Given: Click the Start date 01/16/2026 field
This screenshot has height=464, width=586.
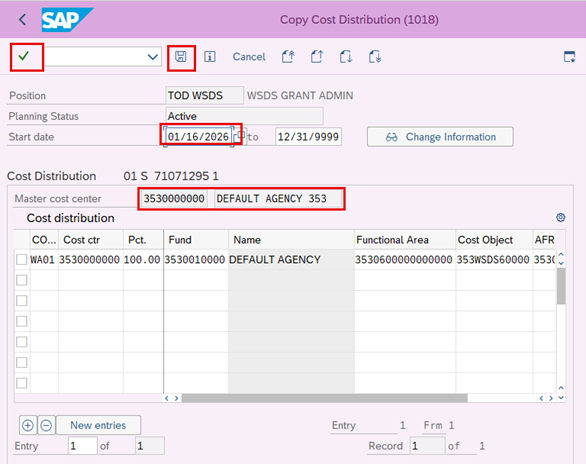Looking at the screenshot, I should 198,137.
